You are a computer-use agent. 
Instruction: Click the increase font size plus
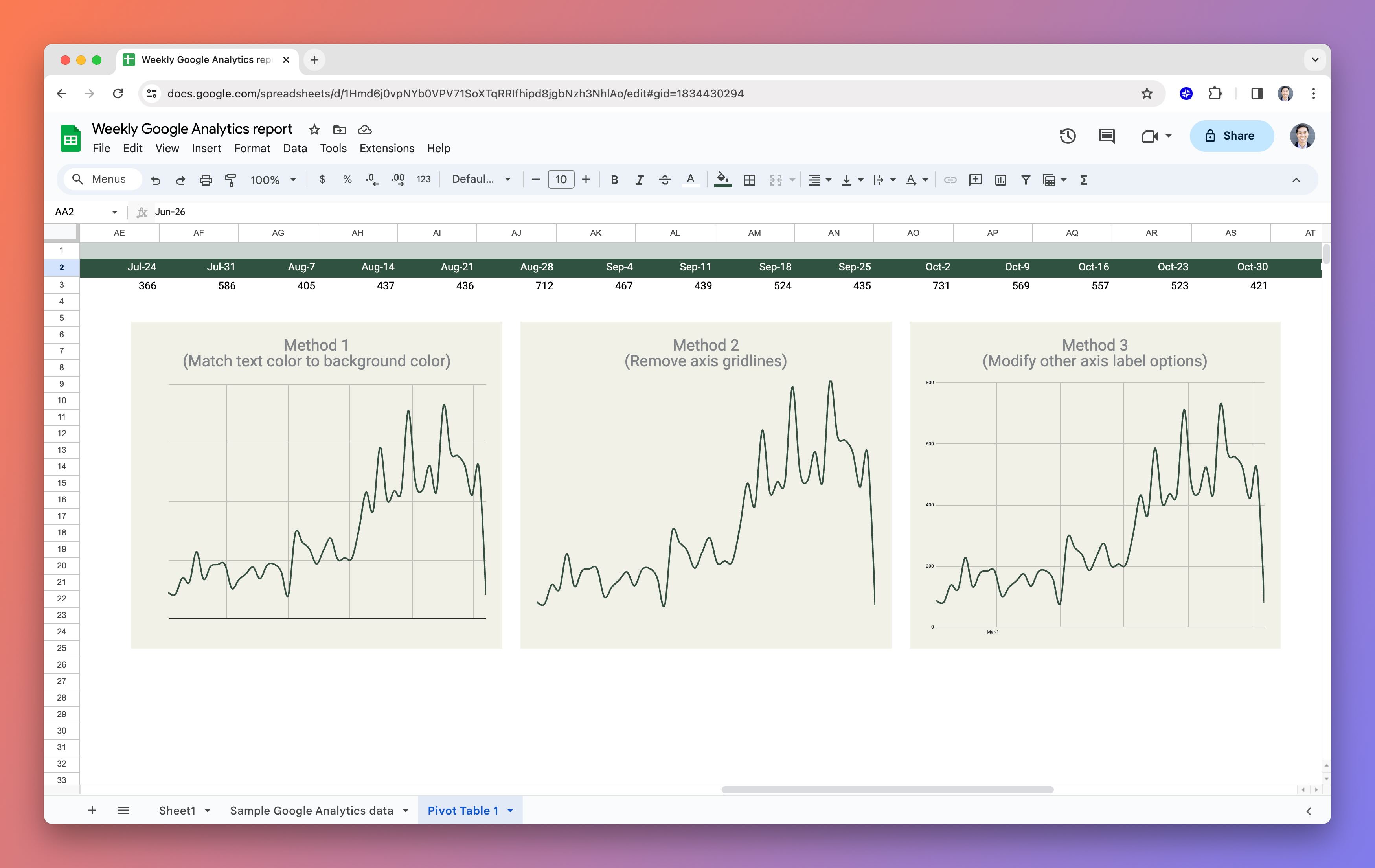point(586,180)
